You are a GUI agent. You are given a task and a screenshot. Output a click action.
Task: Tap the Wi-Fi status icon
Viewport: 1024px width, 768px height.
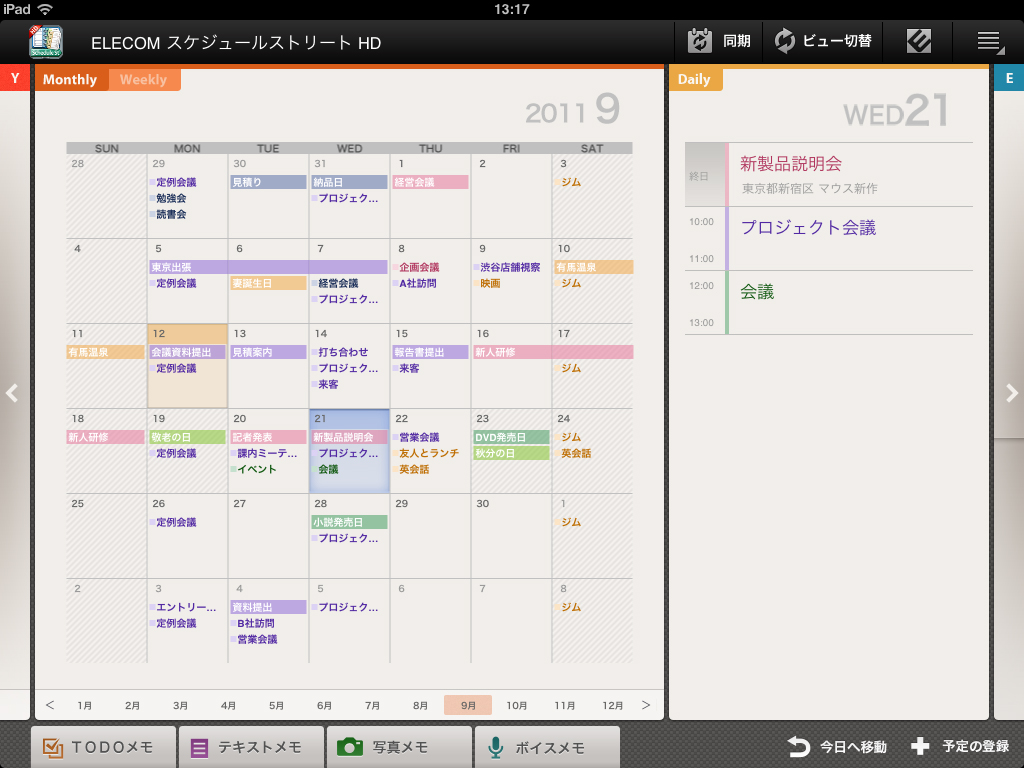[x=45, y=8]
